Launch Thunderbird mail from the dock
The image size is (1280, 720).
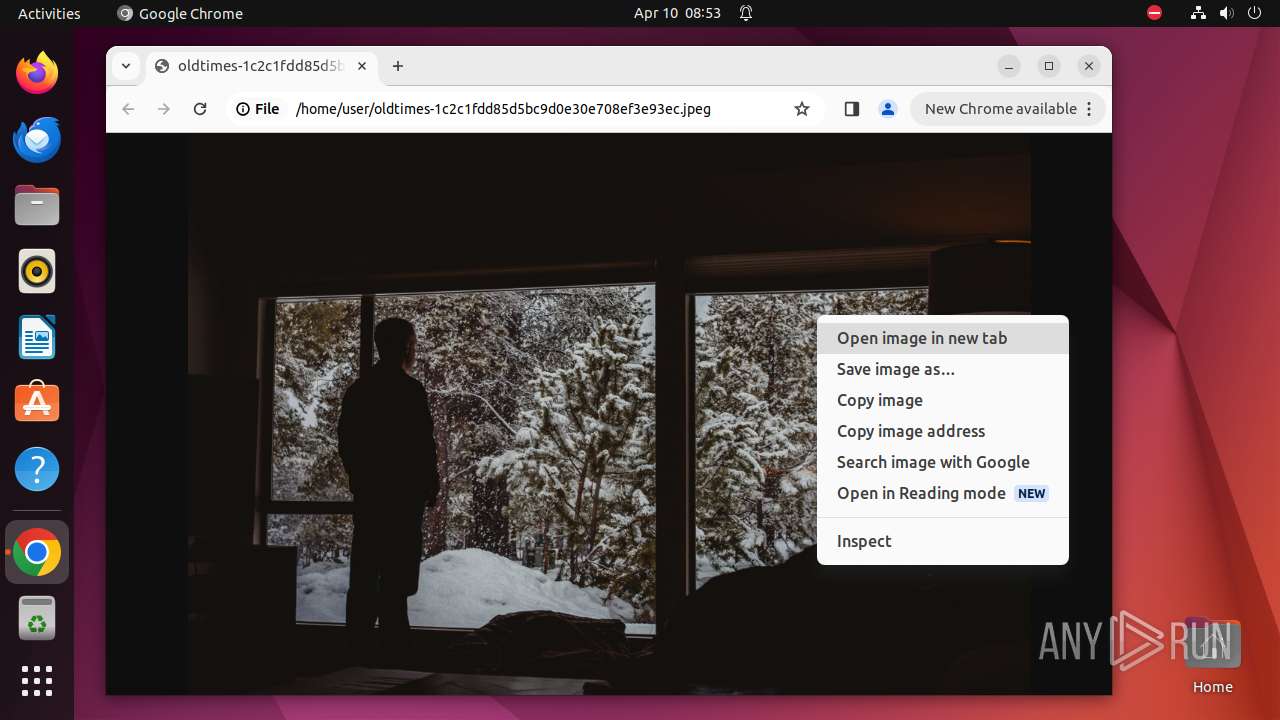37,139
